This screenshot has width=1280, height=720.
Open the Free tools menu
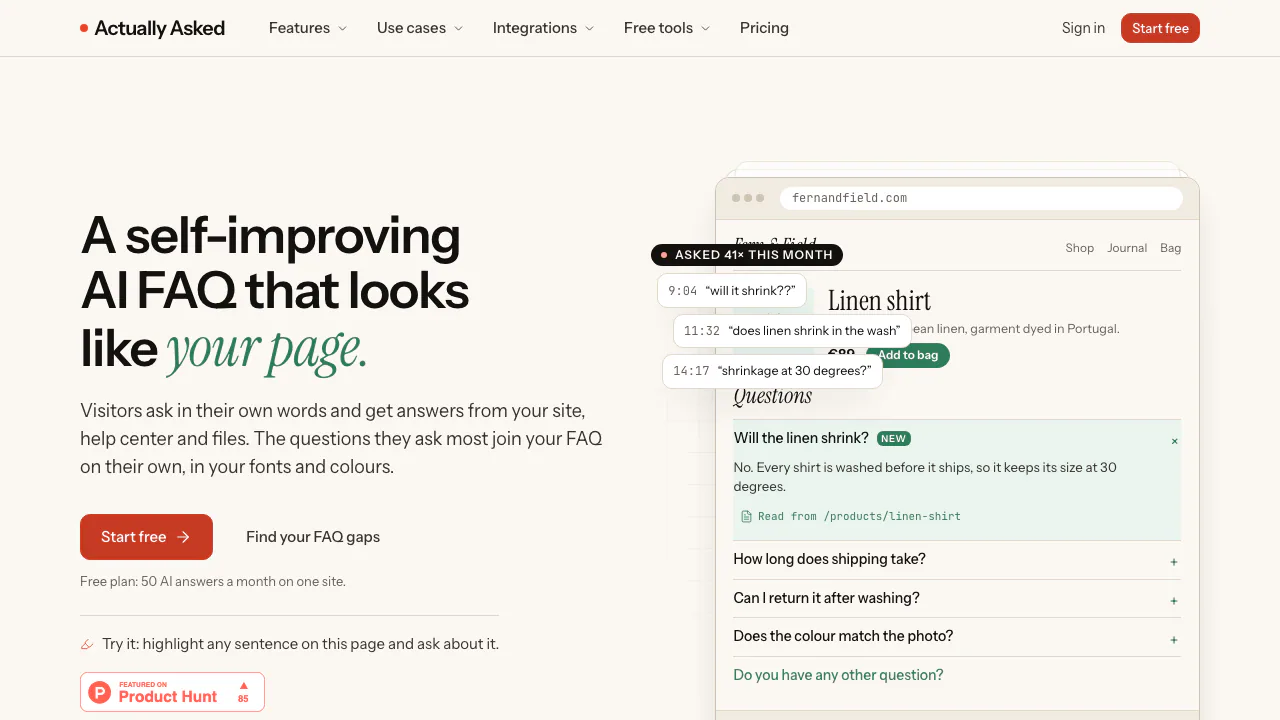tap(667, 28)
